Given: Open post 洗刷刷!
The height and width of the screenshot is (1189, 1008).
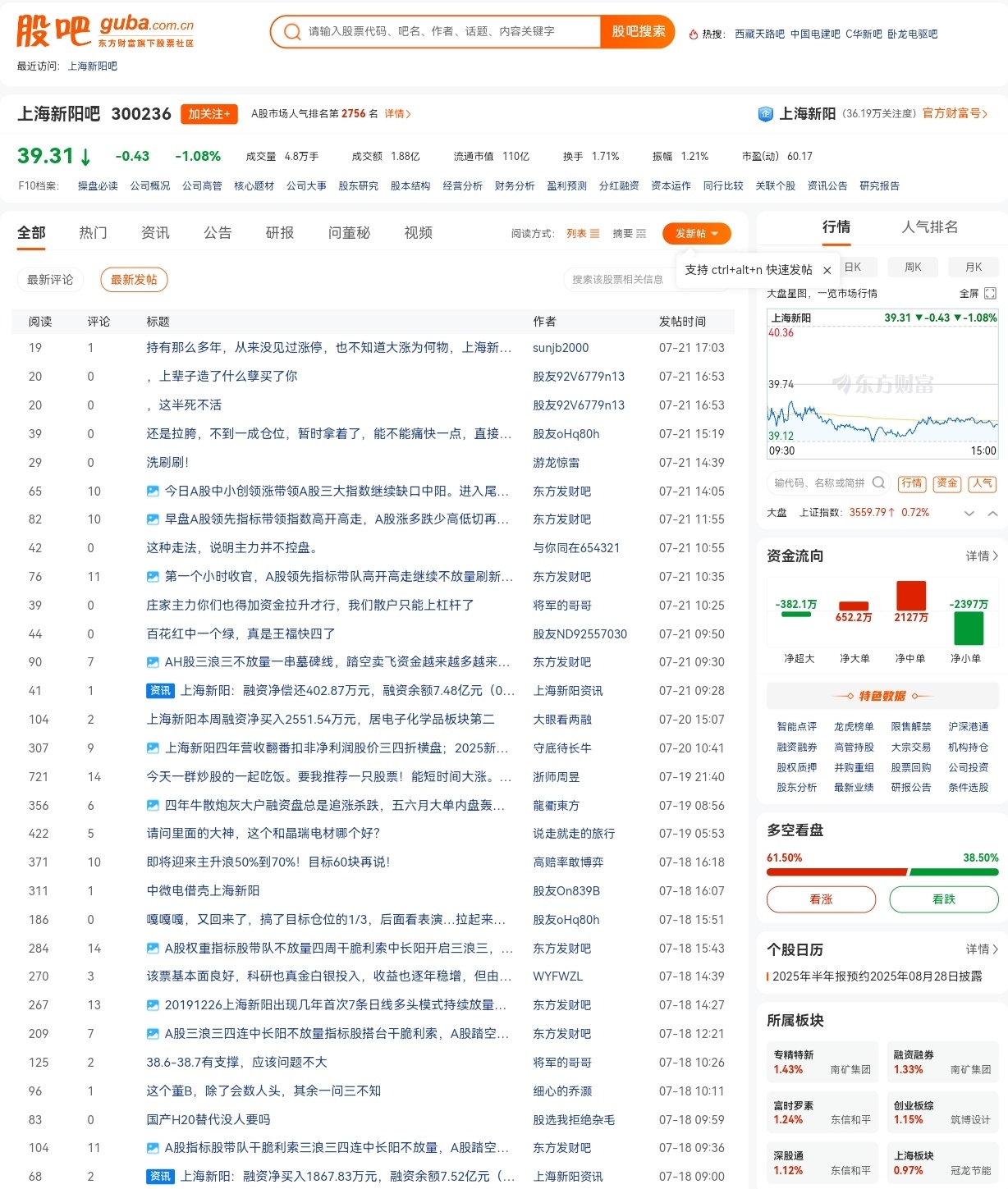Looking at the screenshot, I should [167, 463].
